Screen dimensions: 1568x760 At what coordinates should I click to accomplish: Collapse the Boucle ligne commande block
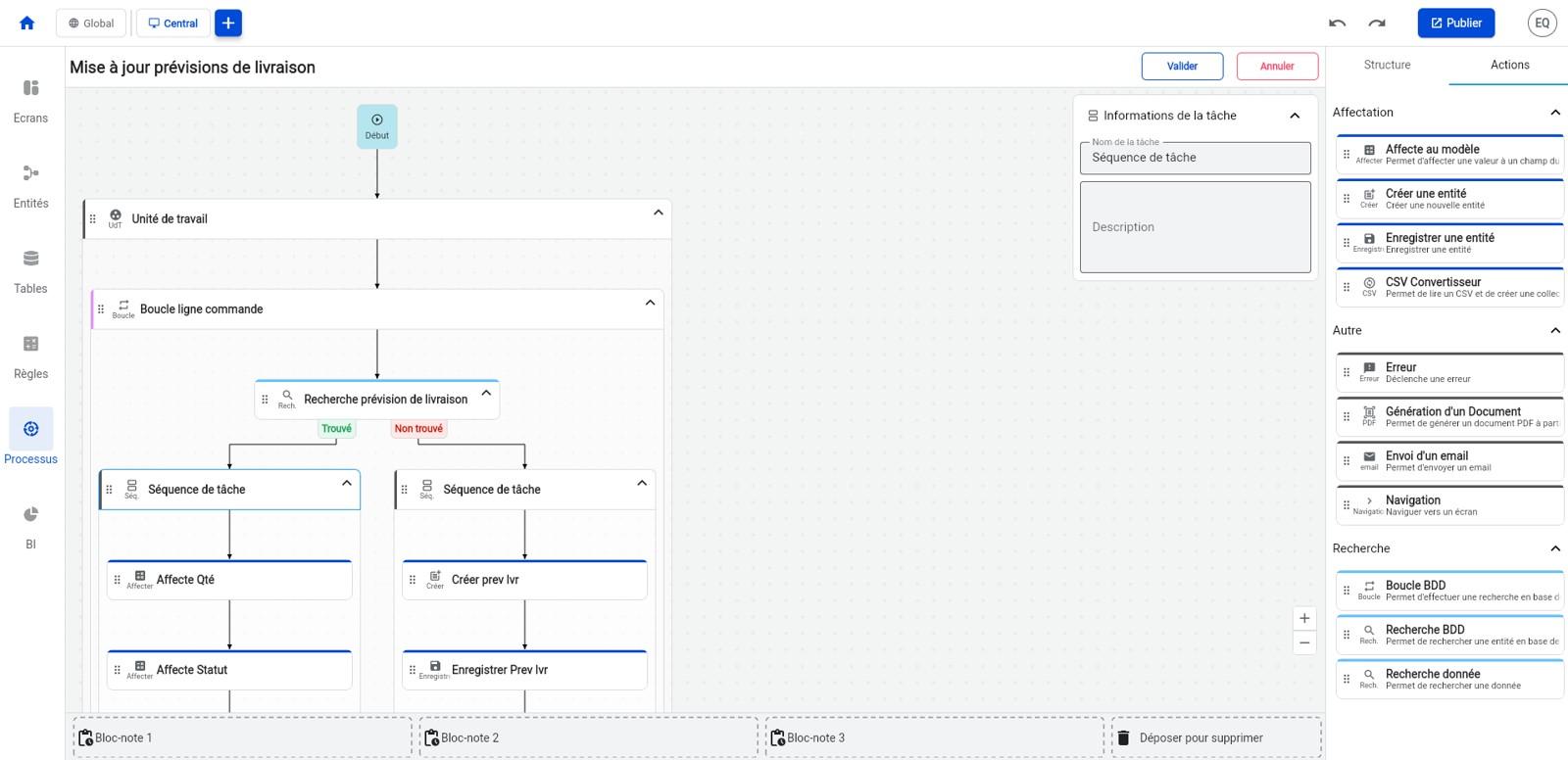pos(650,303)
